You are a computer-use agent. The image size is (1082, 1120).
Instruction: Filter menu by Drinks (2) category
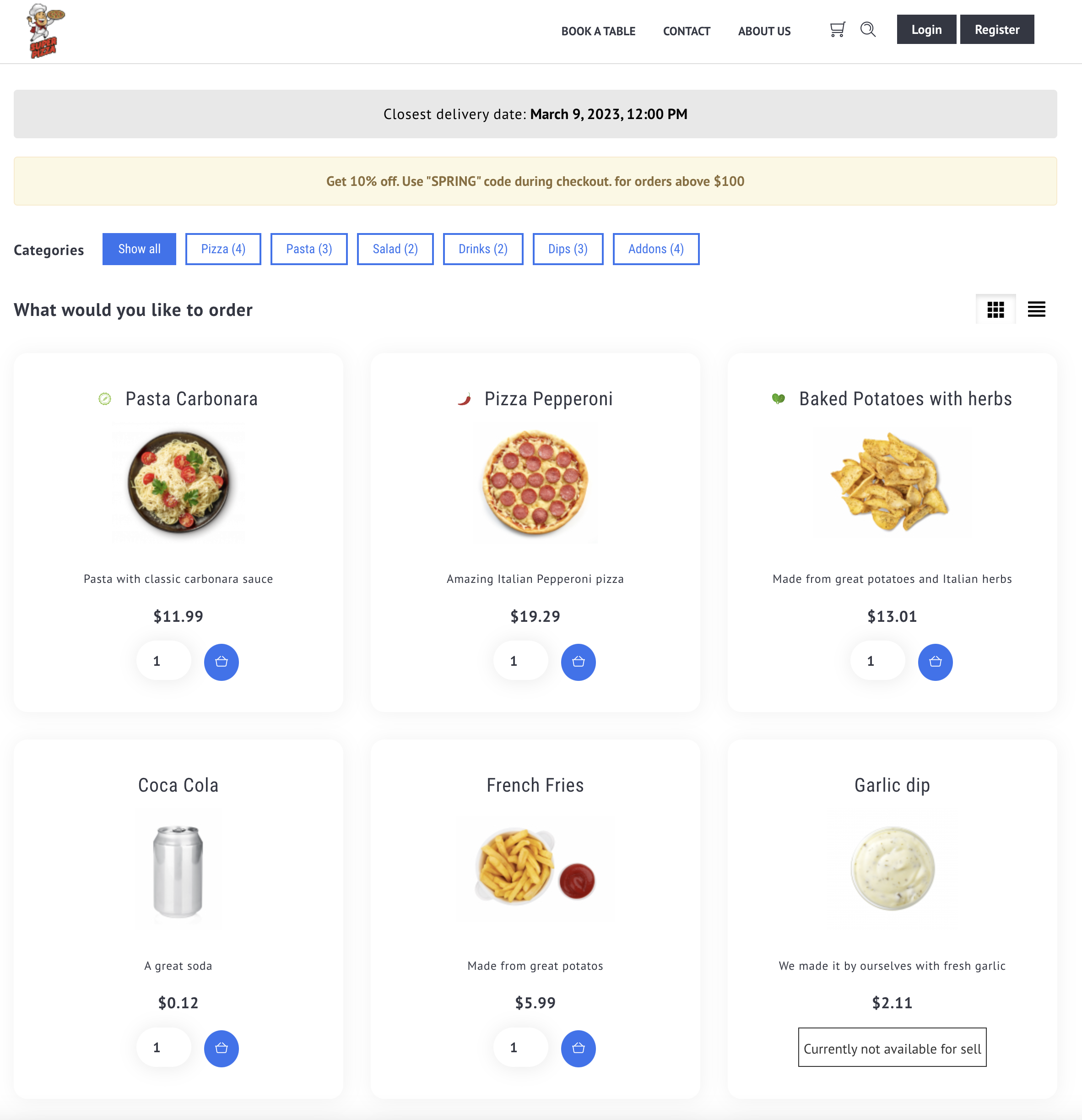tap(483, 249)
